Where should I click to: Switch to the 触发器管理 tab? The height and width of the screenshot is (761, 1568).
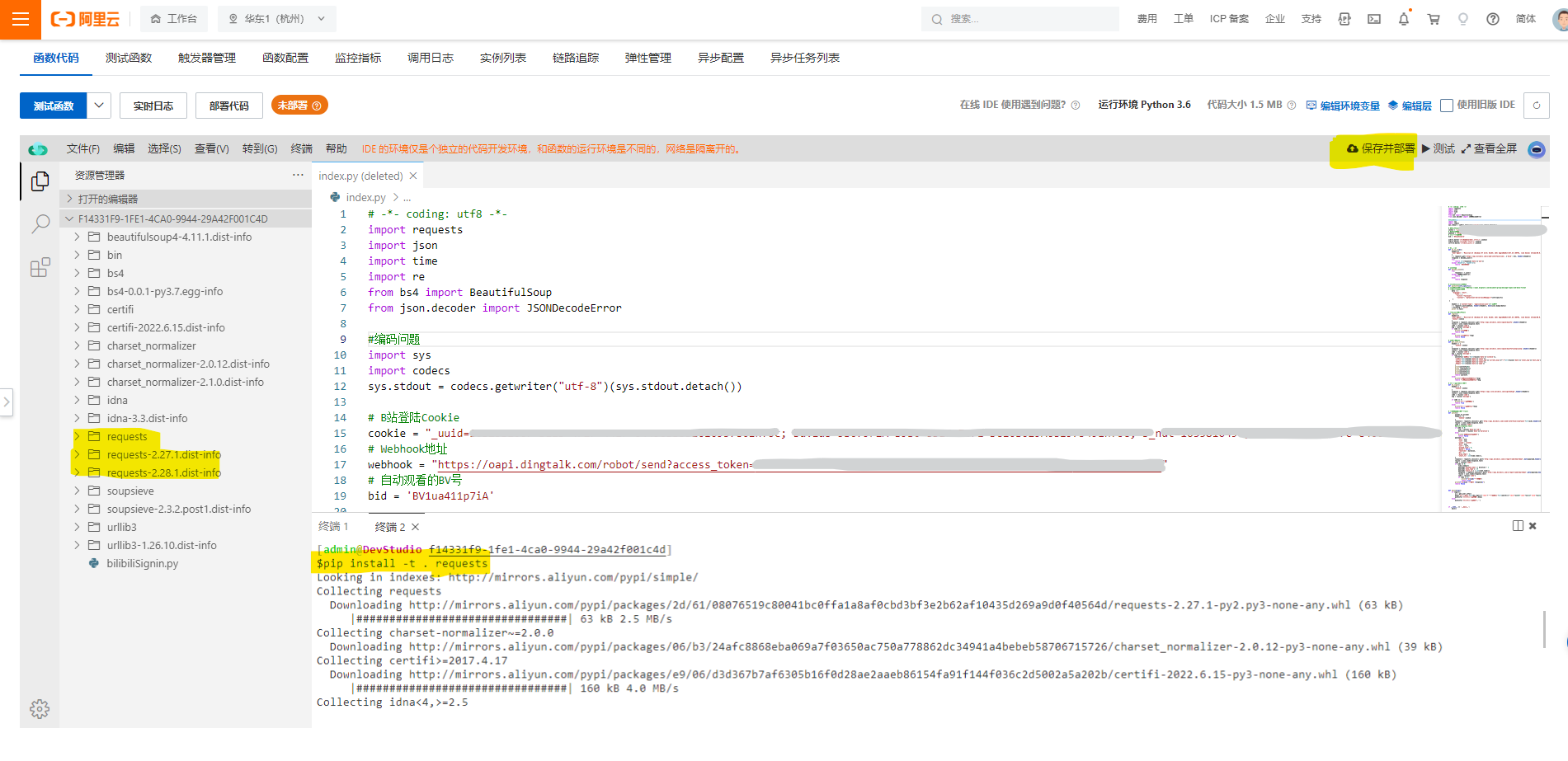click(x=207, y=58)
